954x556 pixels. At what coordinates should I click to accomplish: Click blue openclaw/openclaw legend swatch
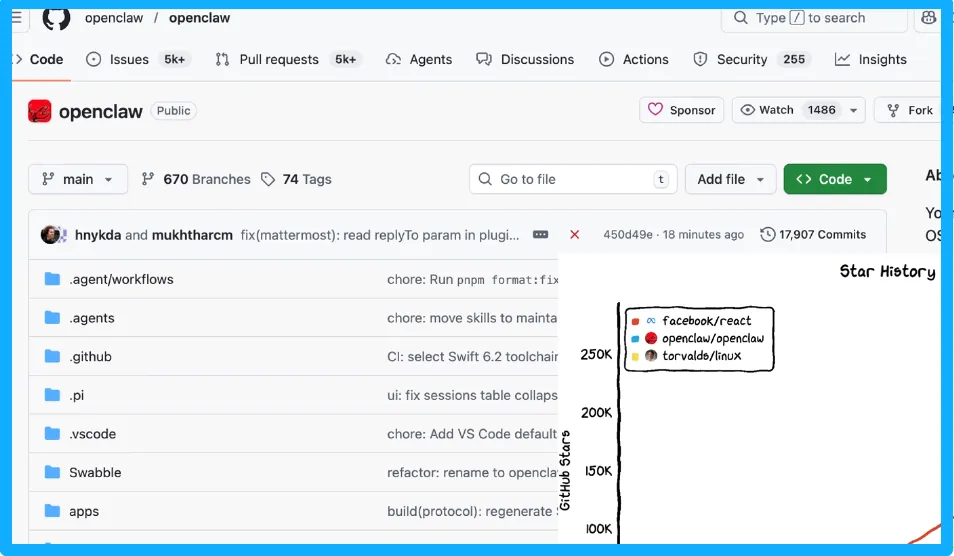coord(635,339)
